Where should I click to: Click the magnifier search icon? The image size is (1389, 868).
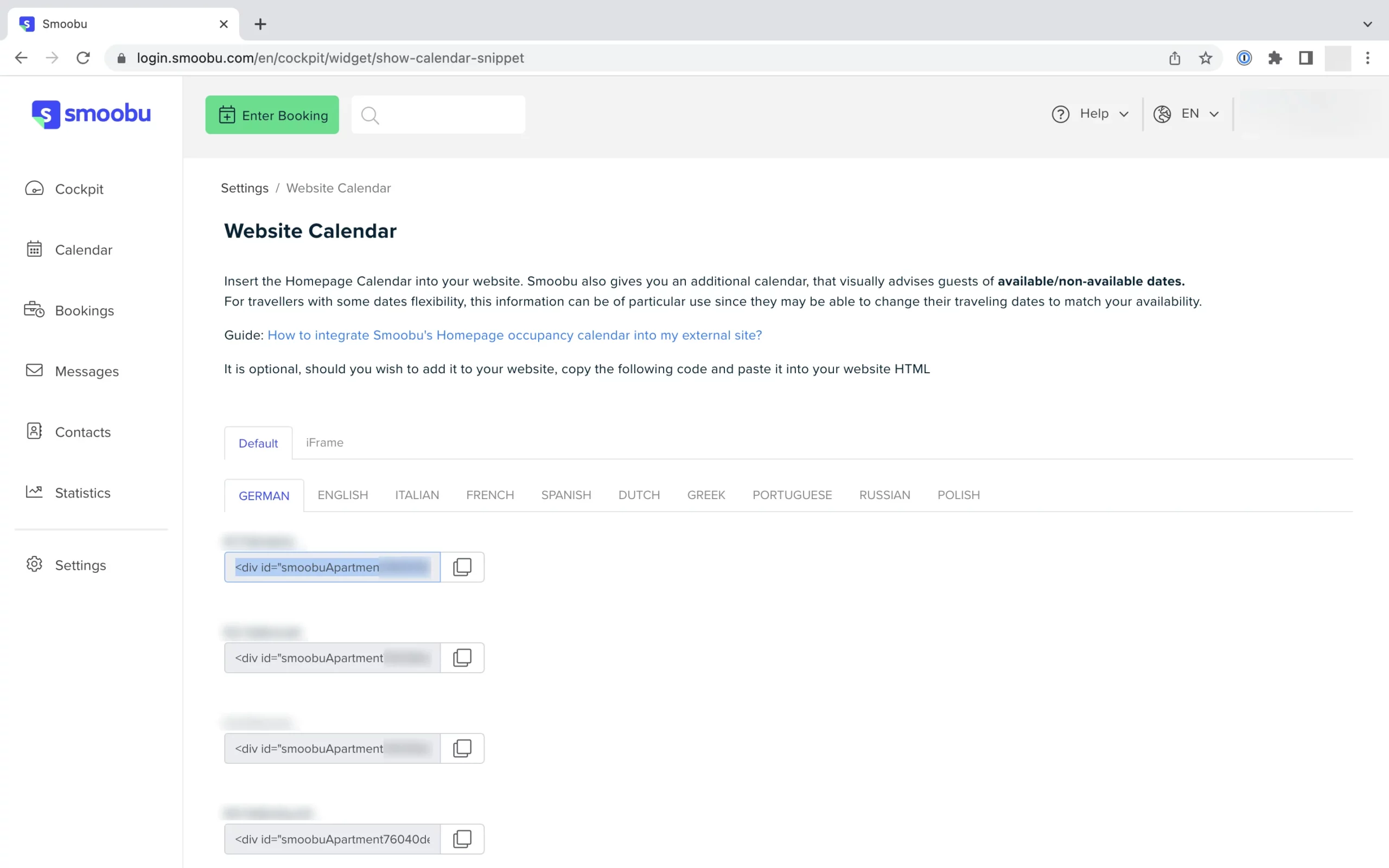(370, 116)
